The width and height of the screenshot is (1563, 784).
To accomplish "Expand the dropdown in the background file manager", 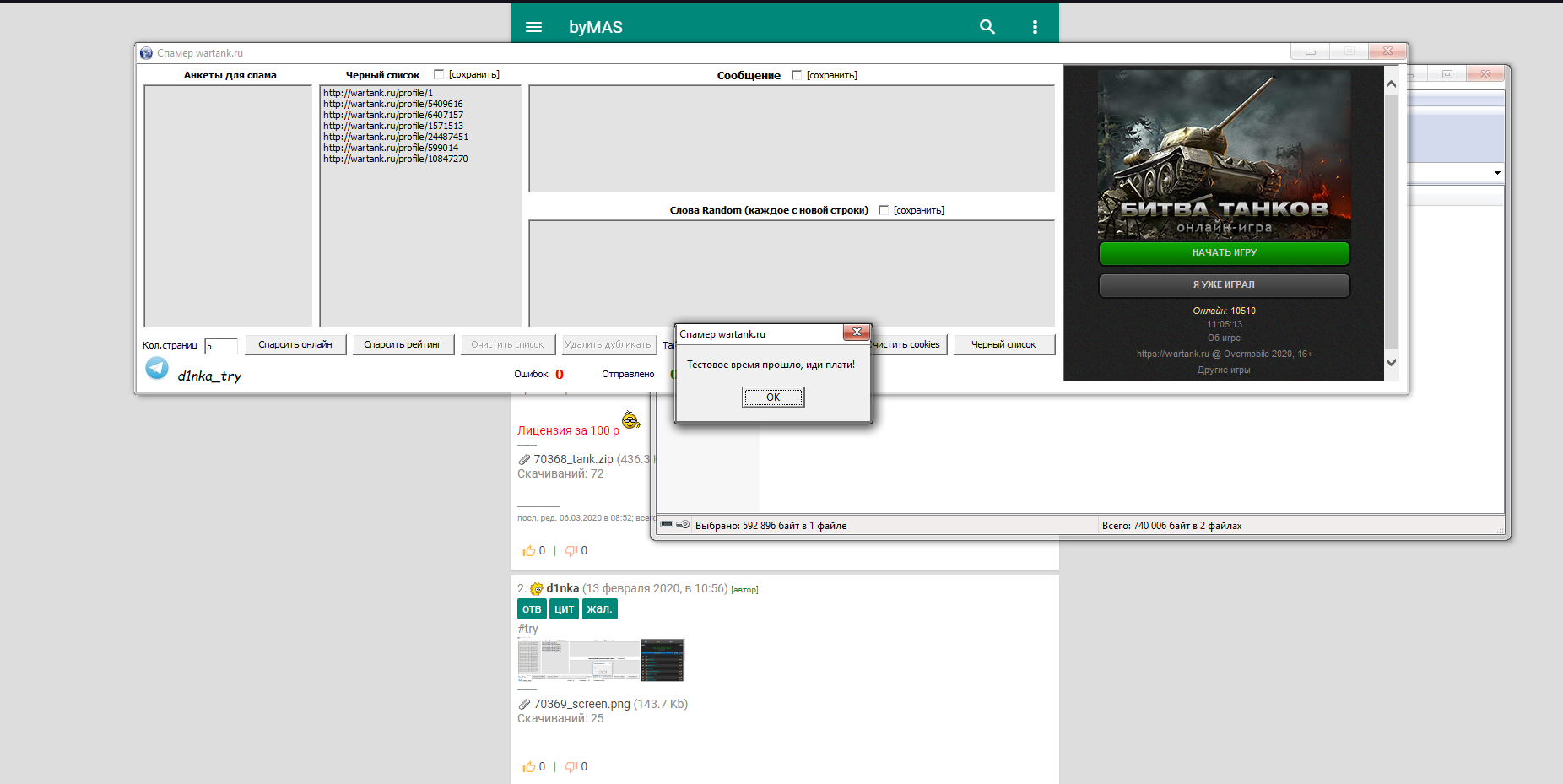I will point(1497,173).
